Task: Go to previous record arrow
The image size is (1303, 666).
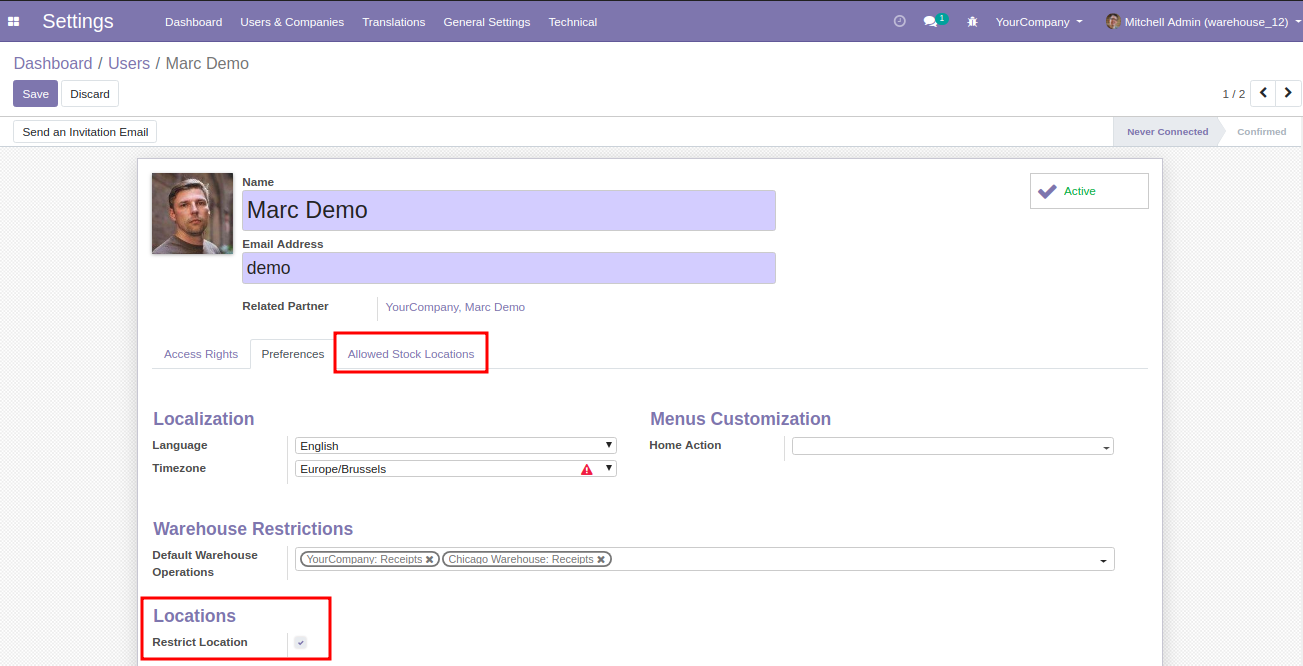Action: (x=1263, y=93)
